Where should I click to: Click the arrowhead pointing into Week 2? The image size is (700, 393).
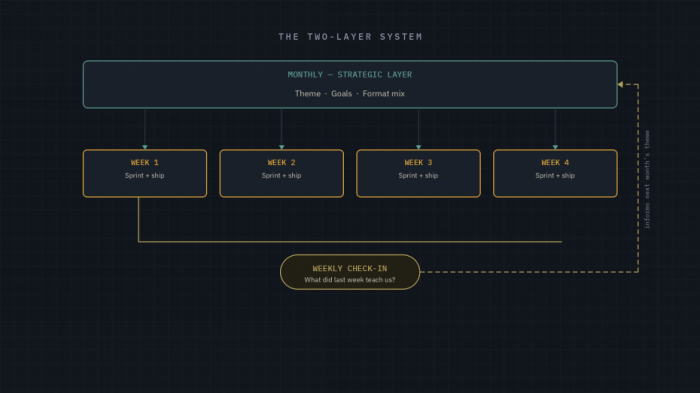point(282,147)
